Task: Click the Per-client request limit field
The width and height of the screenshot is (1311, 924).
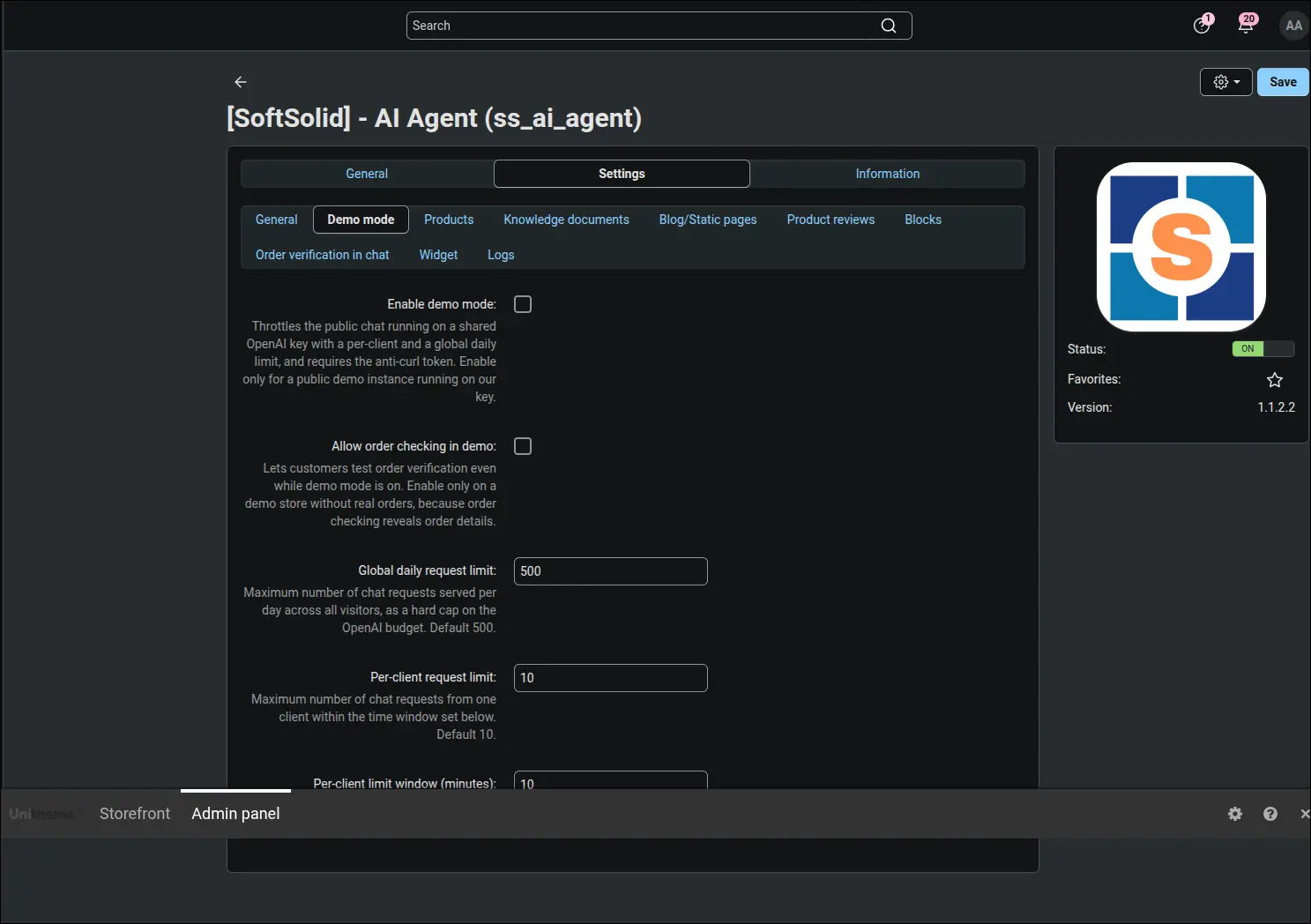Action: click(x=611, y=678)
